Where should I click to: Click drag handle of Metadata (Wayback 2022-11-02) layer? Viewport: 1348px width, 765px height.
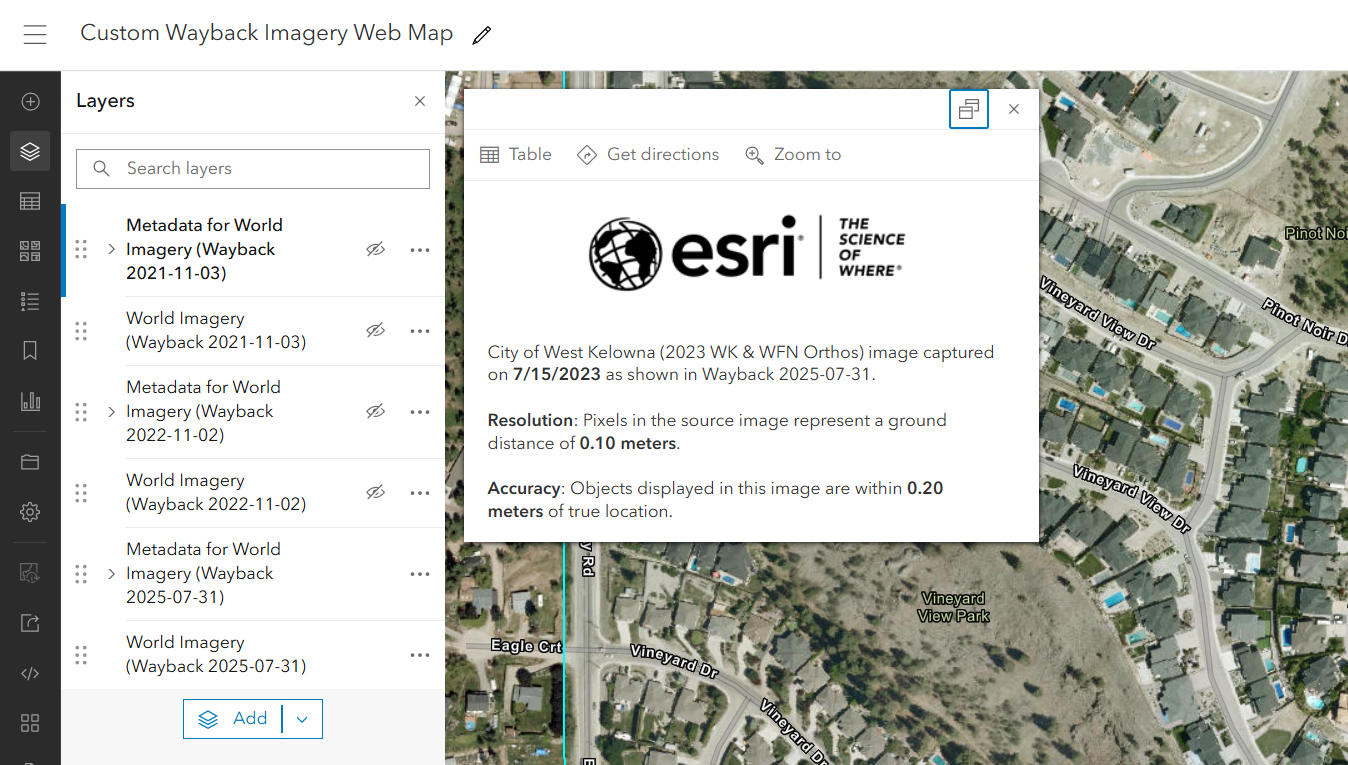[x=81, y=412]
